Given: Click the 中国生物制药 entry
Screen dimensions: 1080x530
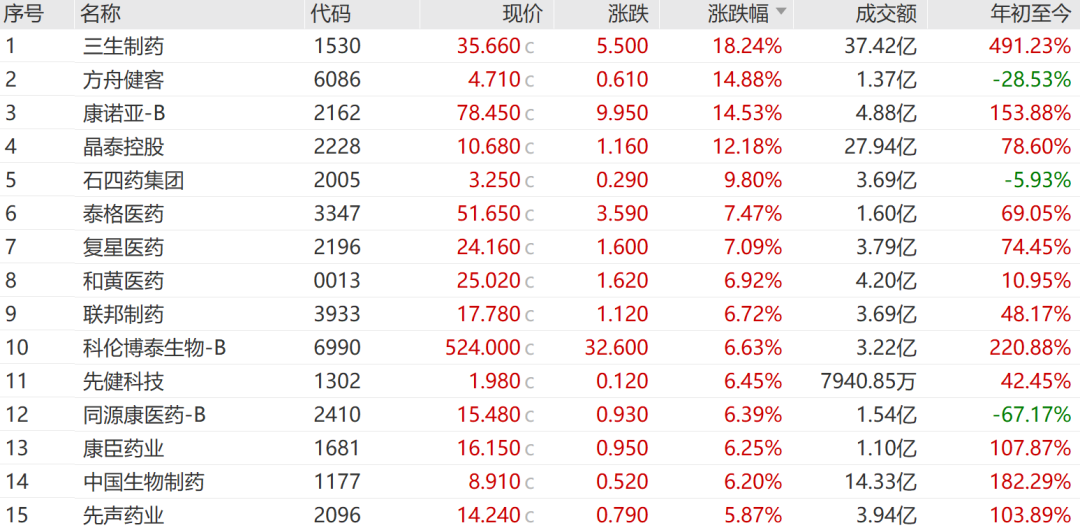Looking at the screenshot, I should 540,481.
